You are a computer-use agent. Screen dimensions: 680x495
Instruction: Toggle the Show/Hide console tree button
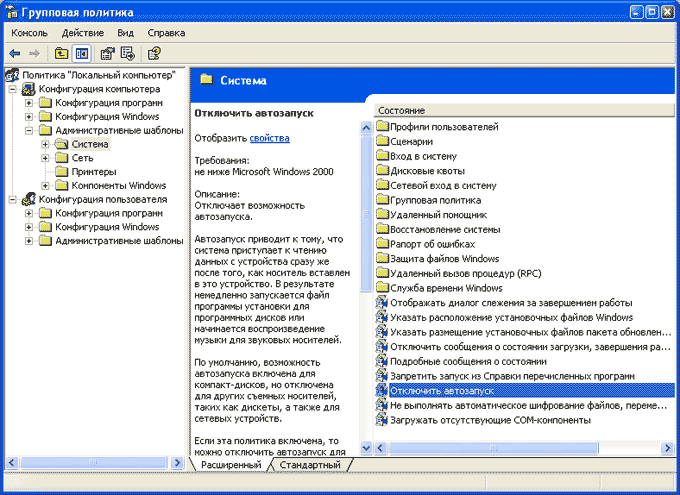click(x=82, y=53)
